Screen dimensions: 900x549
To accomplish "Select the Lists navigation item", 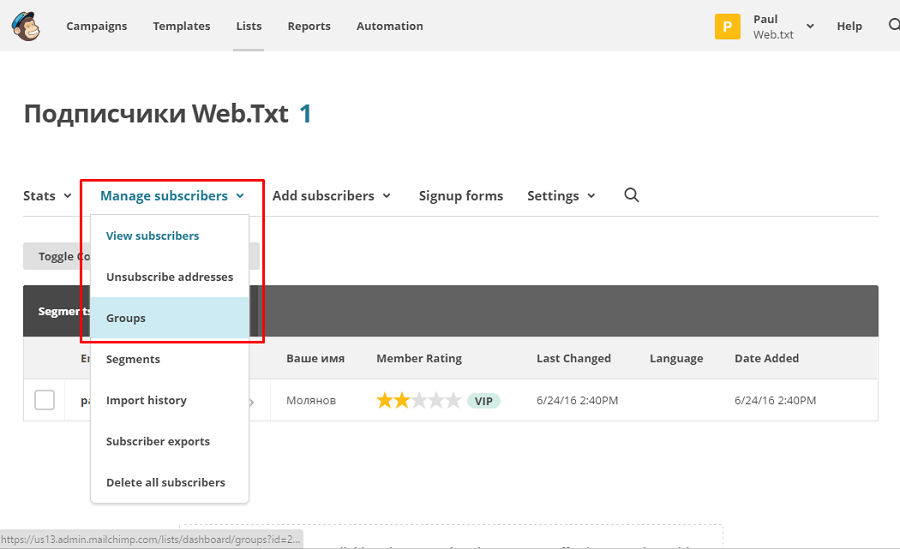I will (249, 26).
